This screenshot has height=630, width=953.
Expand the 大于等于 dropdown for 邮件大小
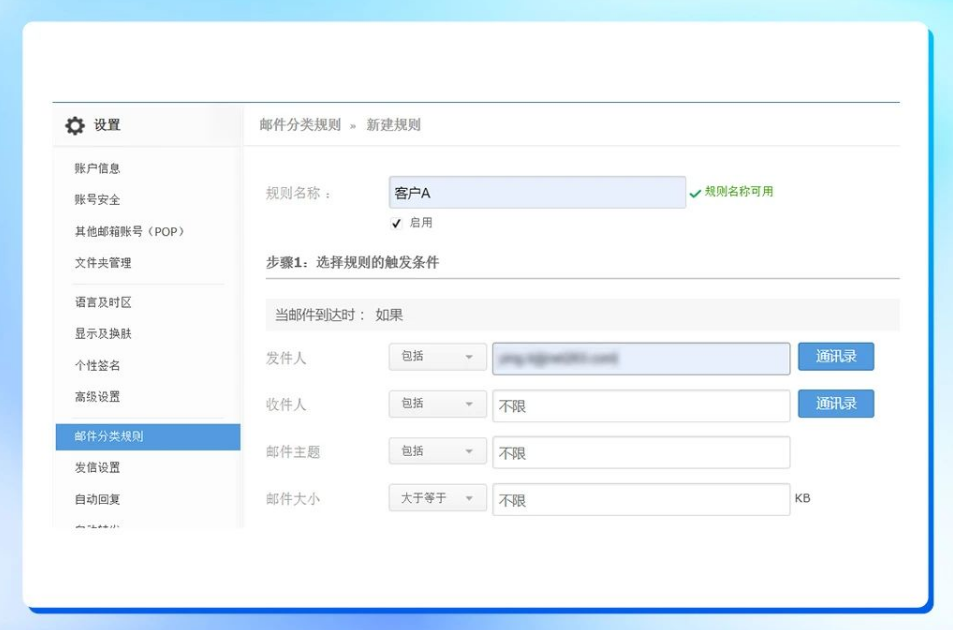(x=437, y=497)
